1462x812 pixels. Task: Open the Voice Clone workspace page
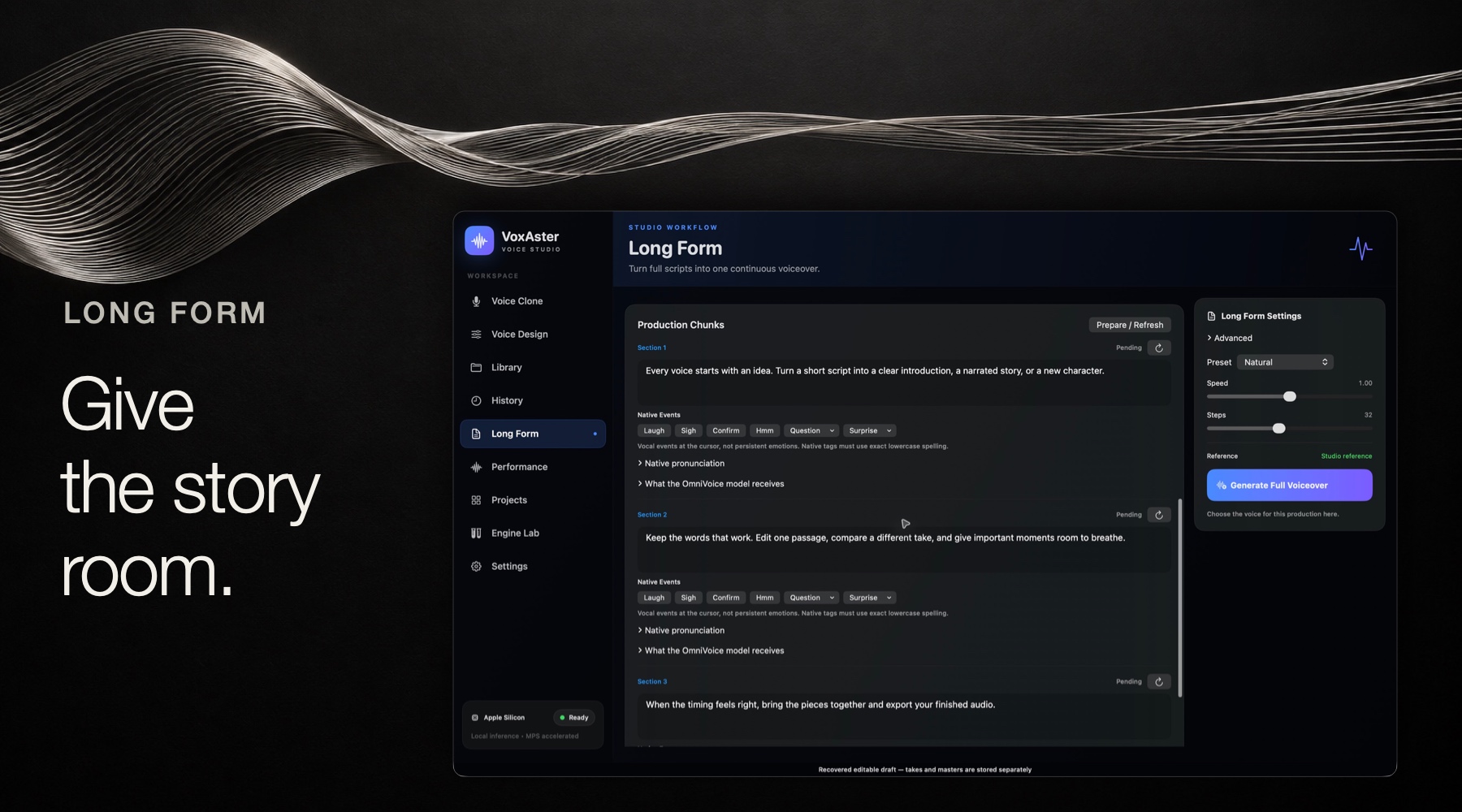click(533, 301)
